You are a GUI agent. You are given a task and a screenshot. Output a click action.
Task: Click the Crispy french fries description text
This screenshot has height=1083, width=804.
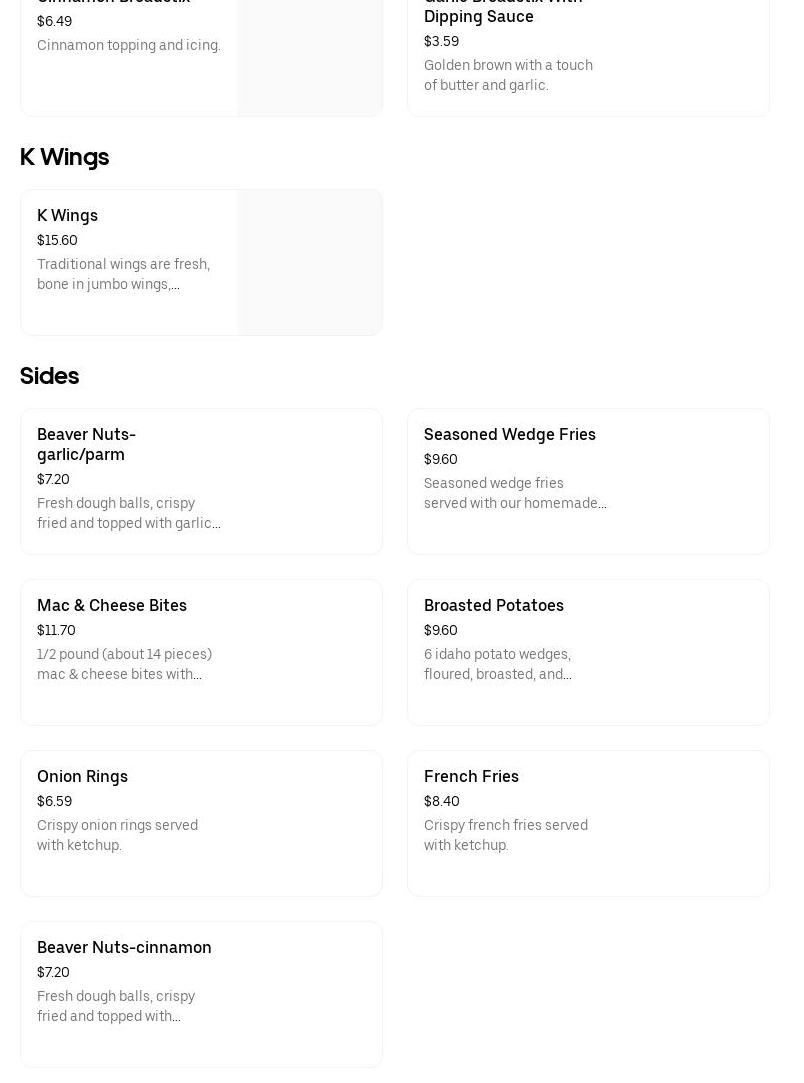(505, 835)
